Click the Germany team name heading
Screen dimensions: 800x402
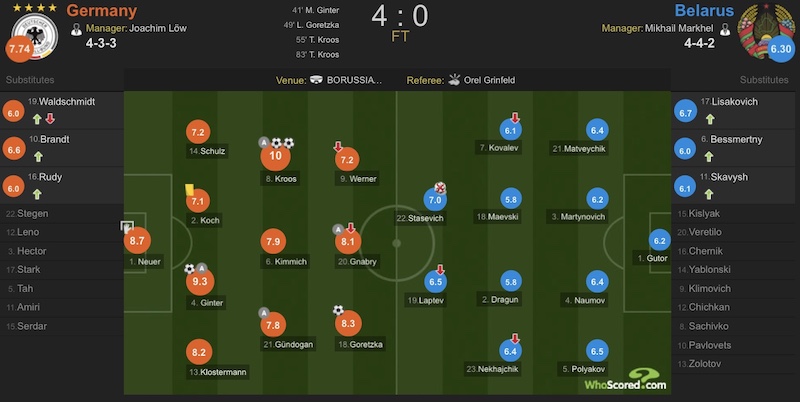102,11
